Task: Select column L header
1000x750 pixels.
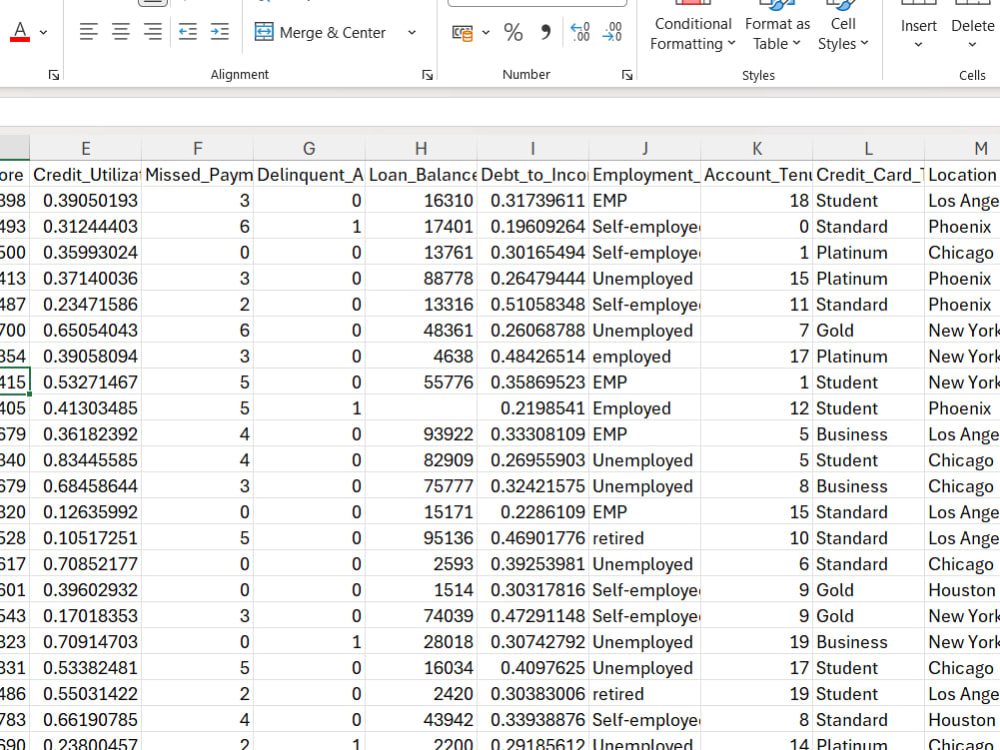Action: tap(869, 149)
